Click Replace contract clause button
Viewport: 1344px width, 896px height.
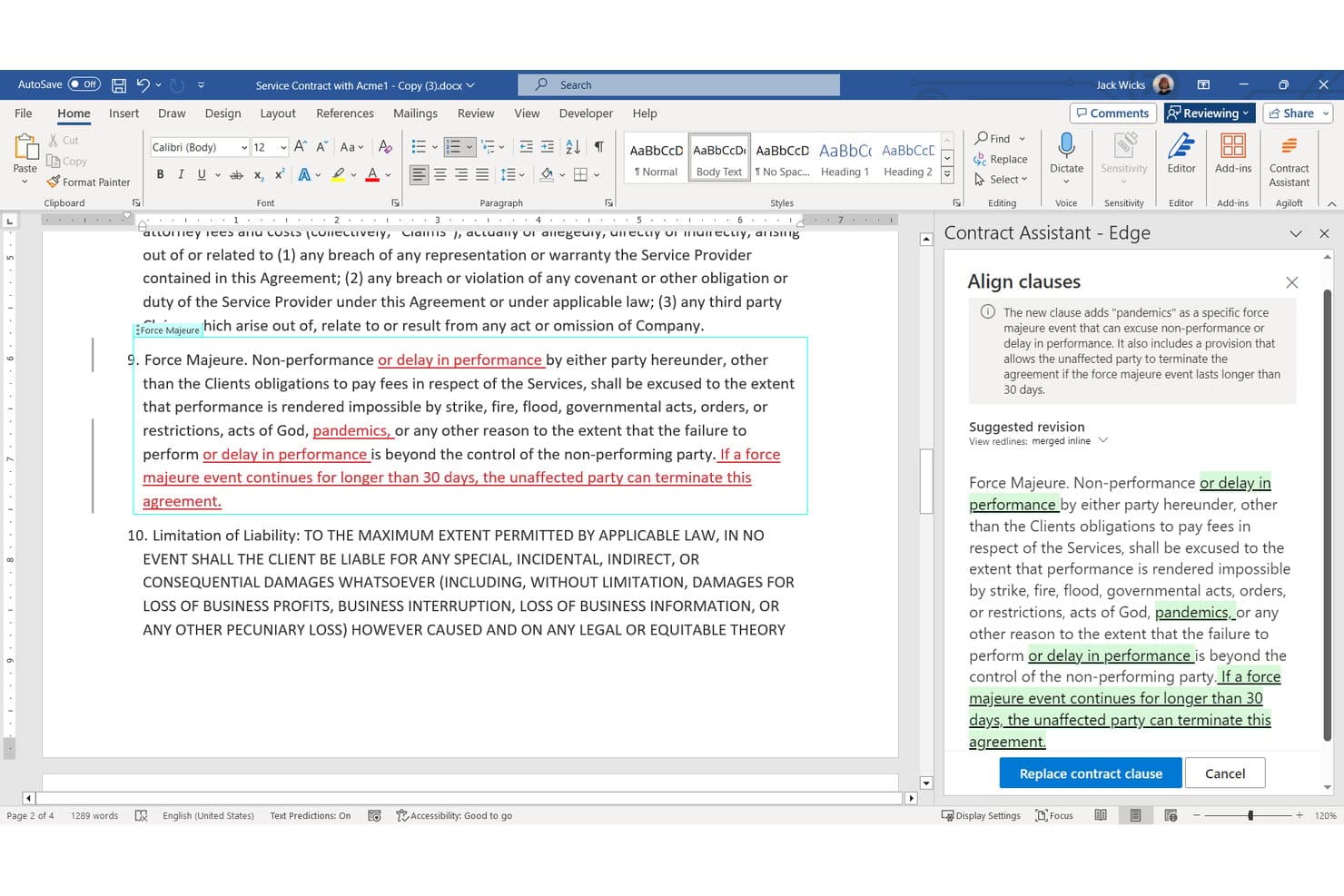[1091, 773]
